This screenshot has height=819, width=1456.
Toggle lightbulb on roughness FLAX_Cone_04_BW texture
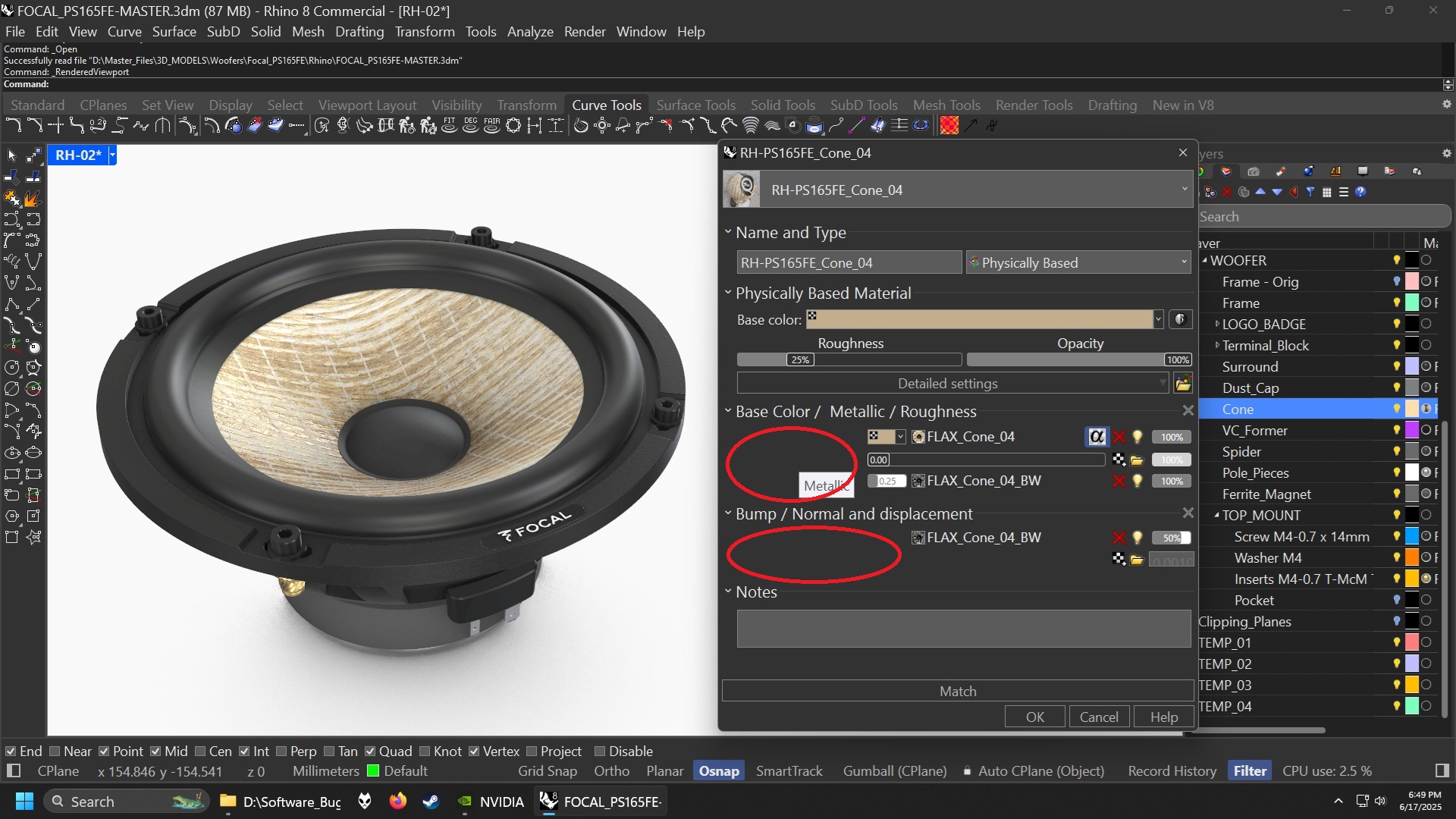[1137, 481]
